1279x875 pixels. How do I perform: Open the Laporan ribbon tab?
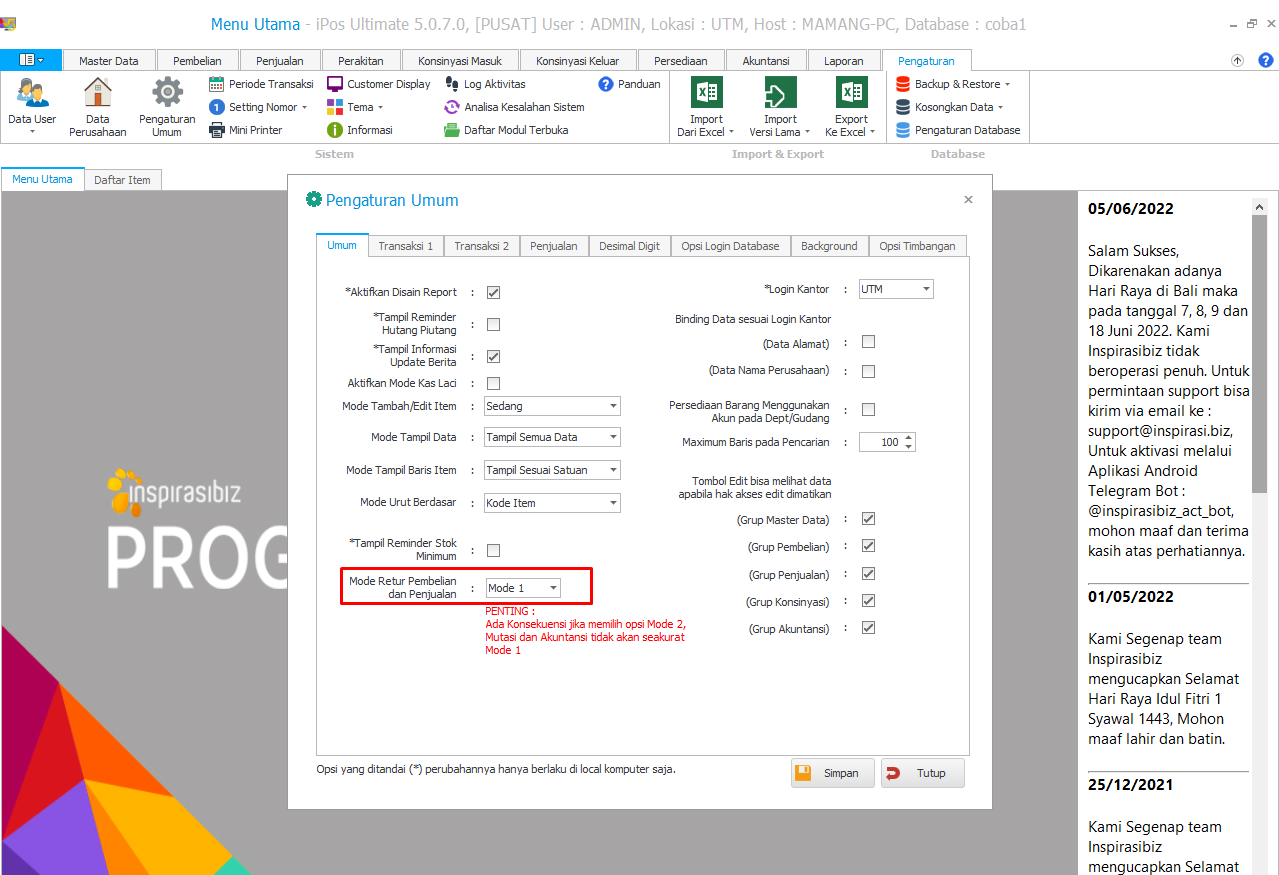[x=843, y=61]
